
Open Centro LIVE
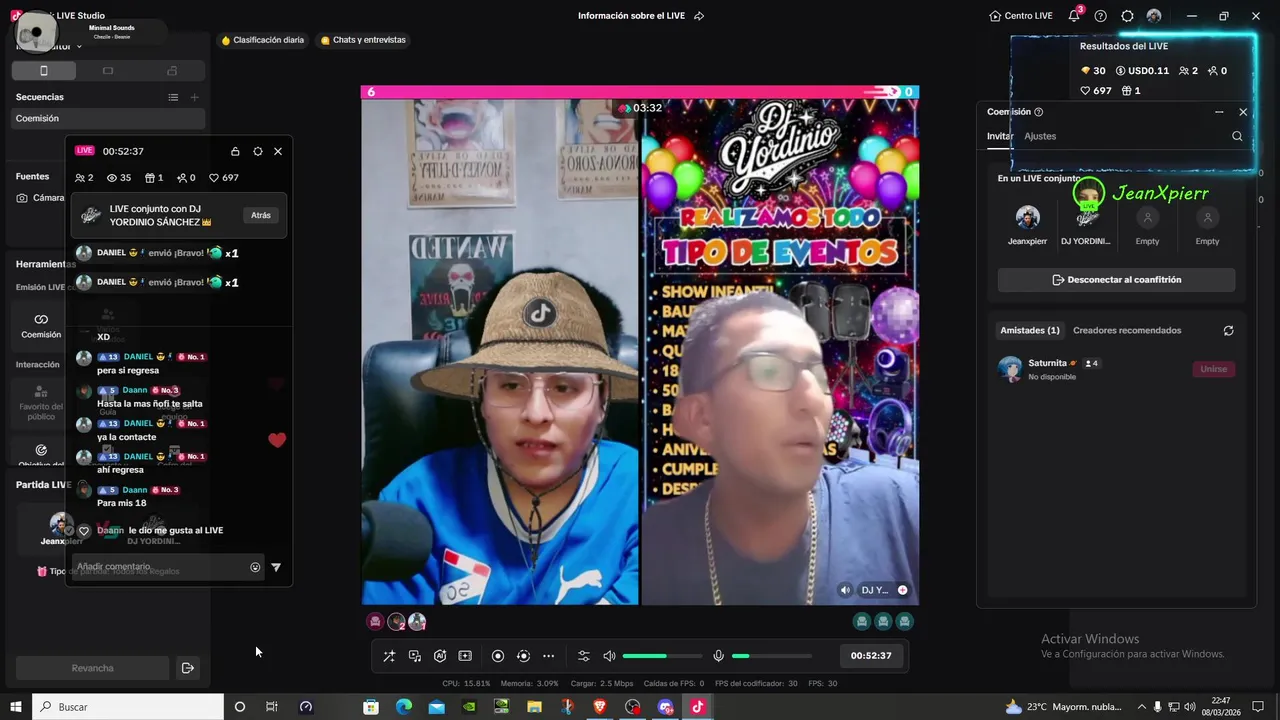click(x=1021, y=16)
